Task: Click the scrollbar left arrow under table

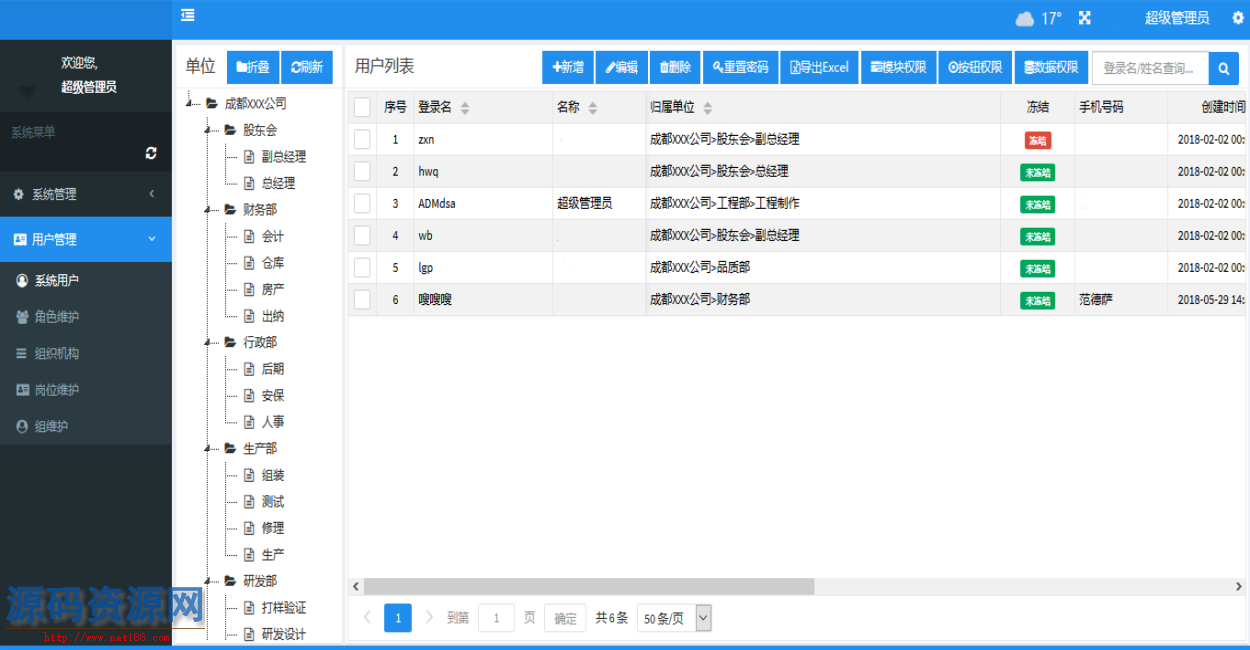Action: pos(355,587)
